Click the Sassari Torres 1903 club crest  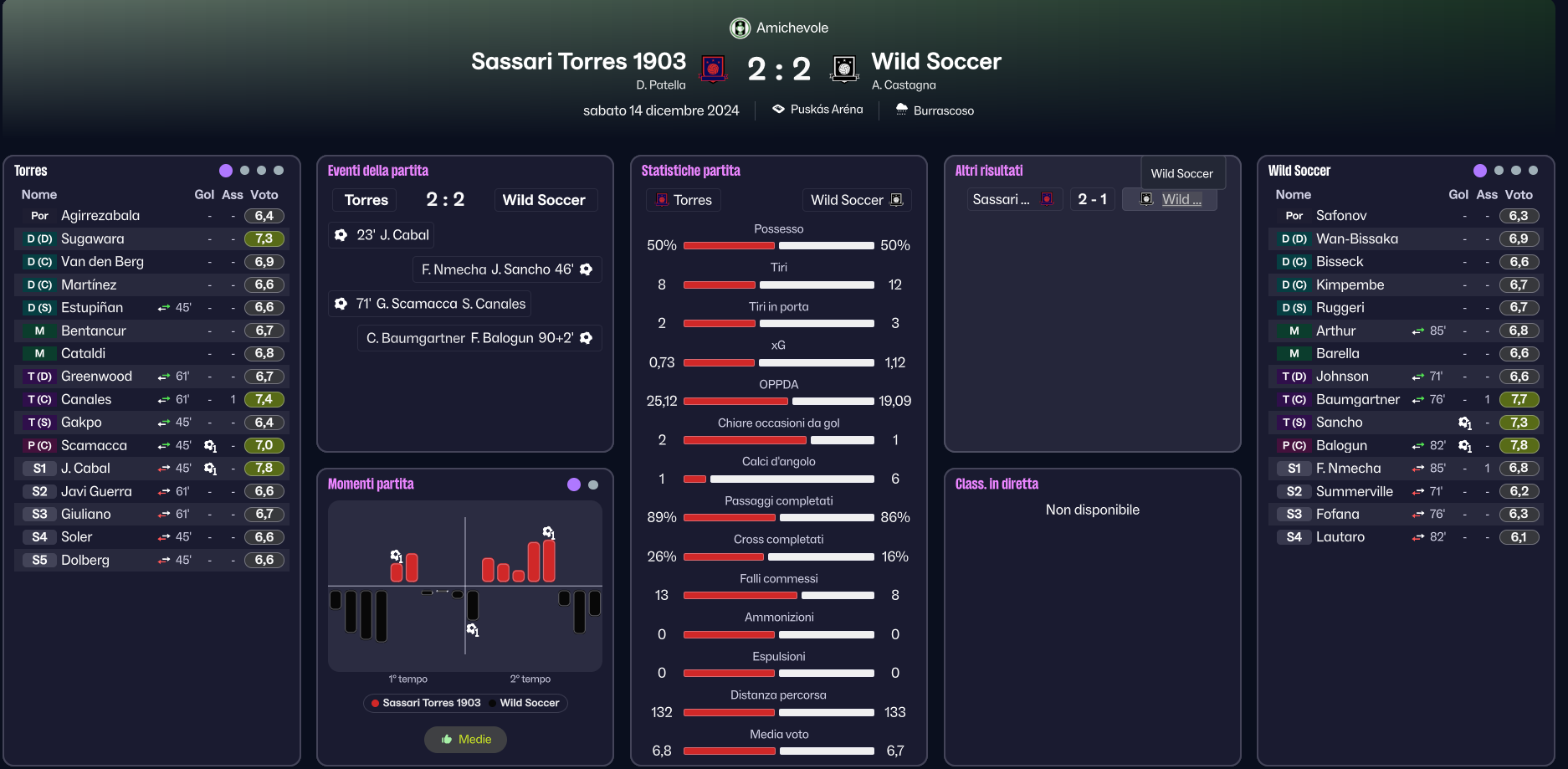[x=713, y=69]
